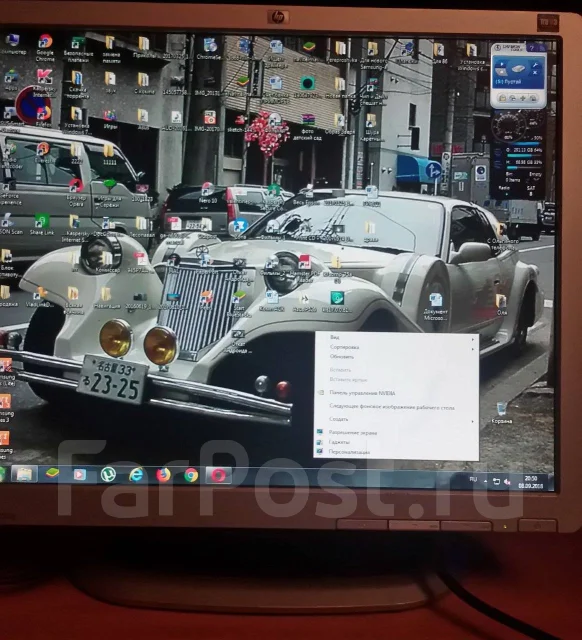Open the фото детский сад archive icon

click(x=308, y=127)
